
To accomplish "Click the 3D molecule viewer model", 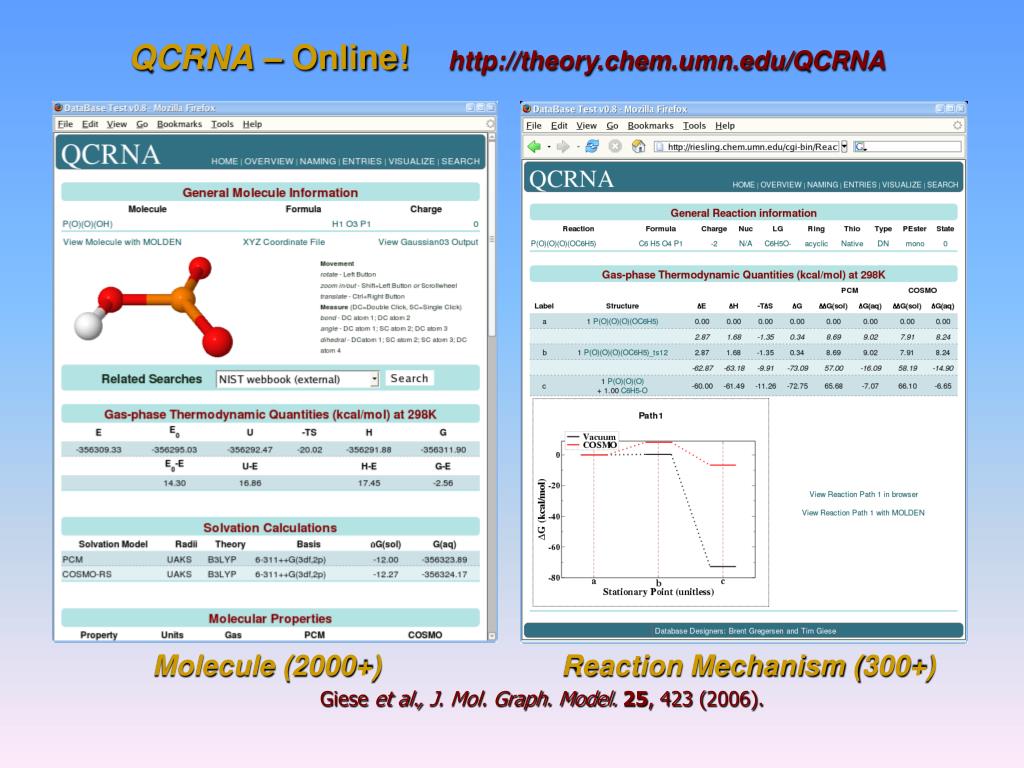I will [x=153, y=307].
